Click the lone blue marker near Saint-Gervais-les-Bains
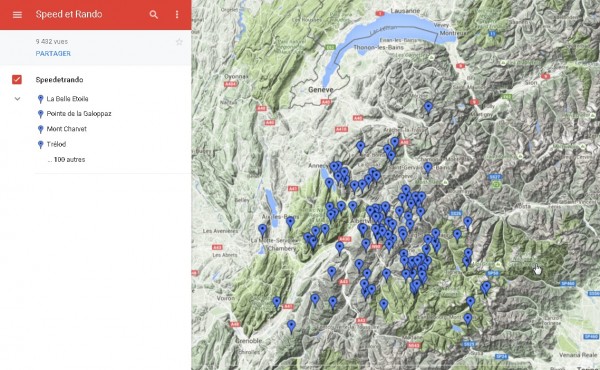 tap(428, 167)
